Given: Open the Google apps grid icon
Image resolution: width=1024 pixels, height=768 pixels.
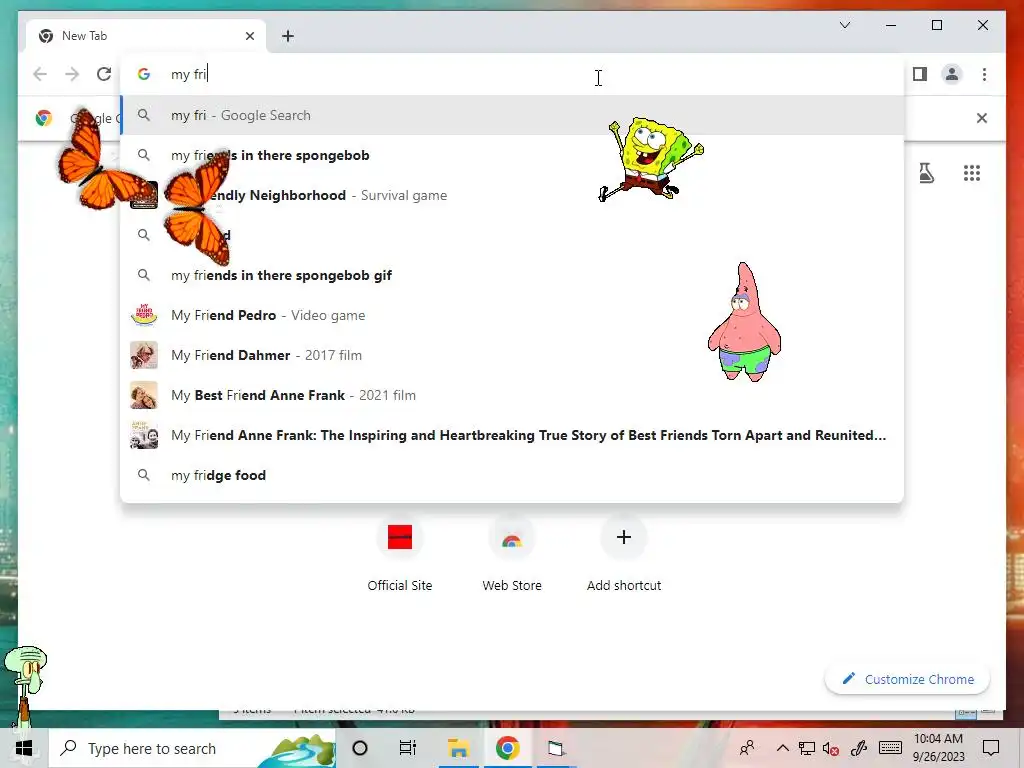Looking at the screenshot, I should (x=972, y=173).
